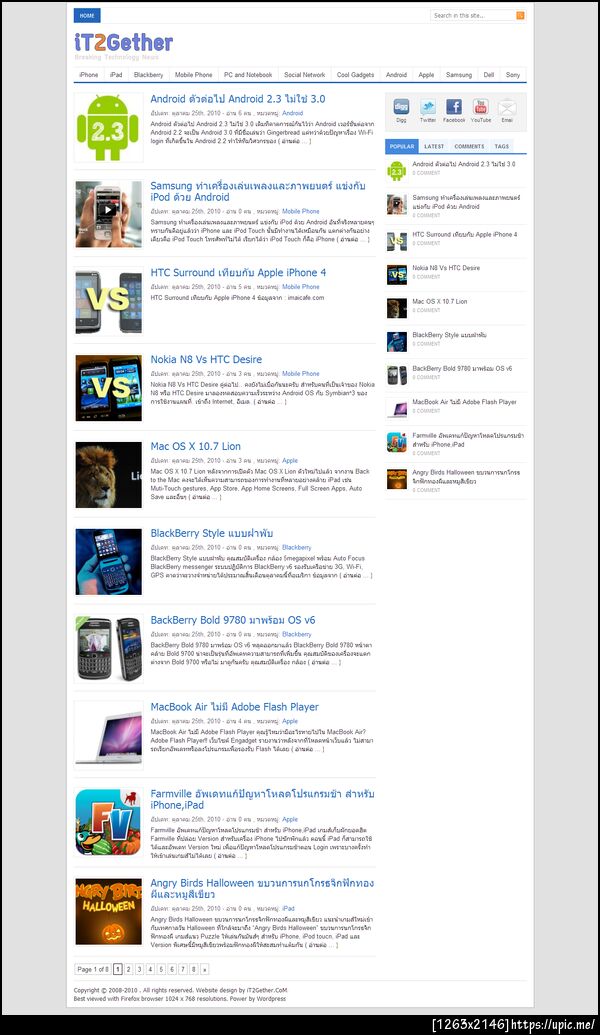The image size is (600, 1035).
Task: Open the Twitter social icon
Action: [428, 107]
